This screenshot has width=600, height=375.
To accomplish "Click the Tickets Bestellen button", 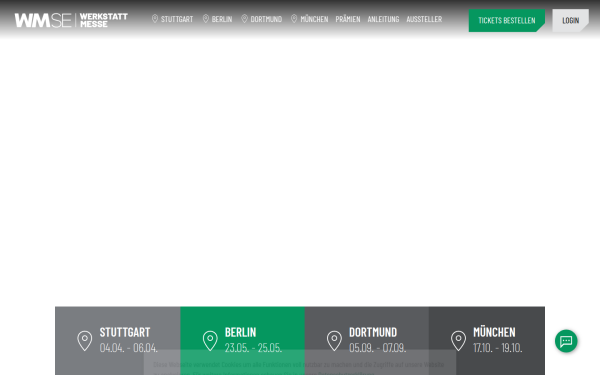I will click(x=507, y=21).
